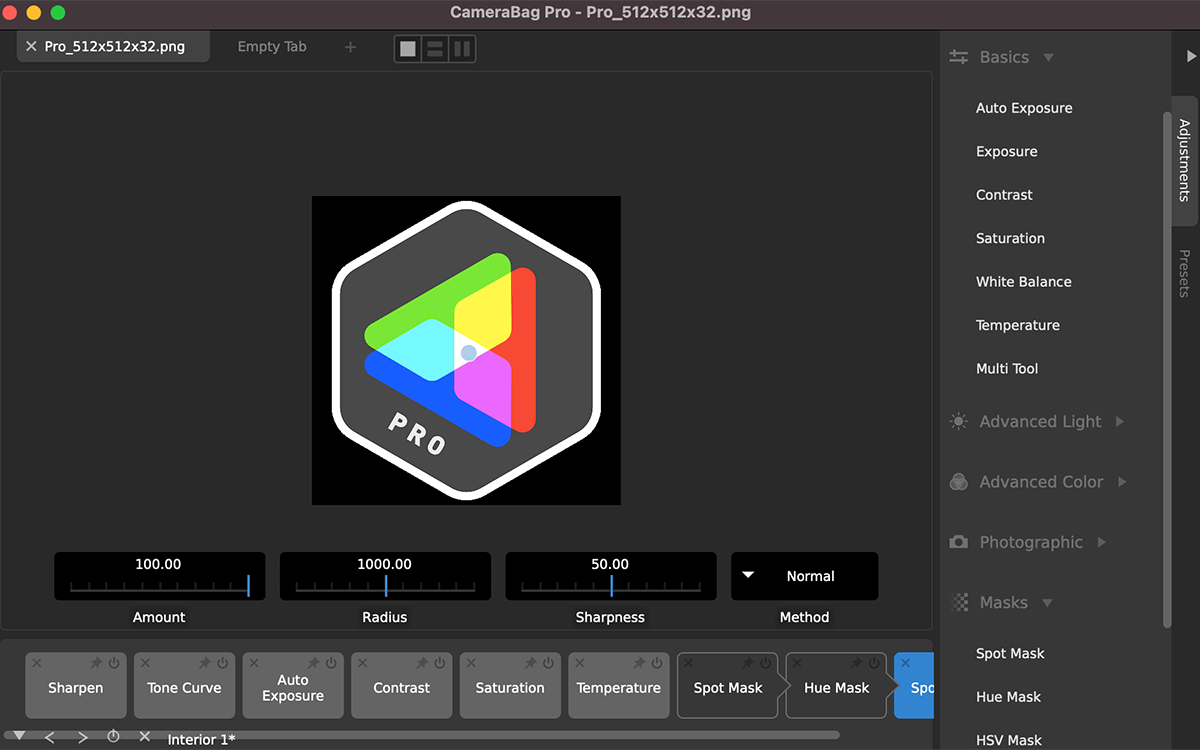Remove the Saturation tile
Screen dimensions: 1200x750
(471, 663)
